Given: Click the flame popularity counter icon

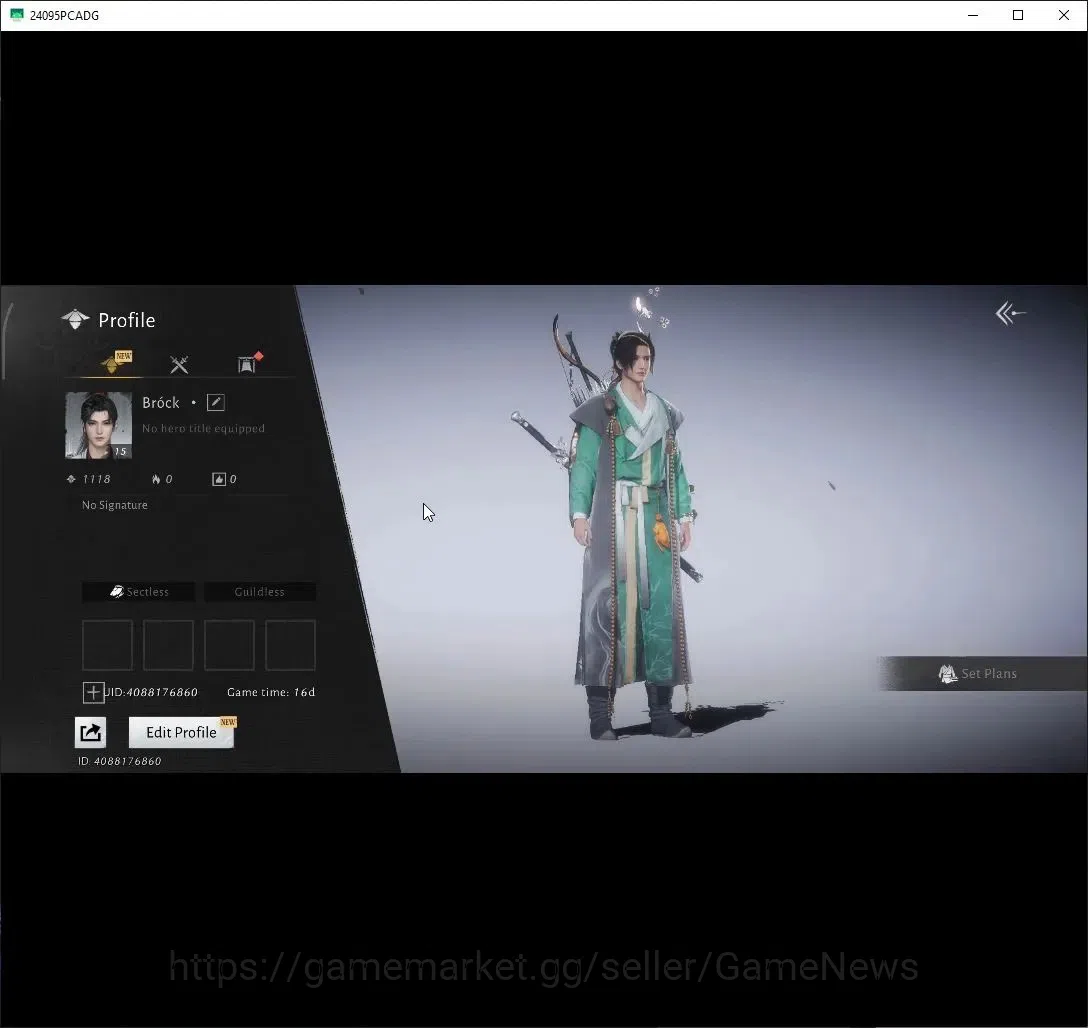Looking at the screenshot, I should 156,479.
